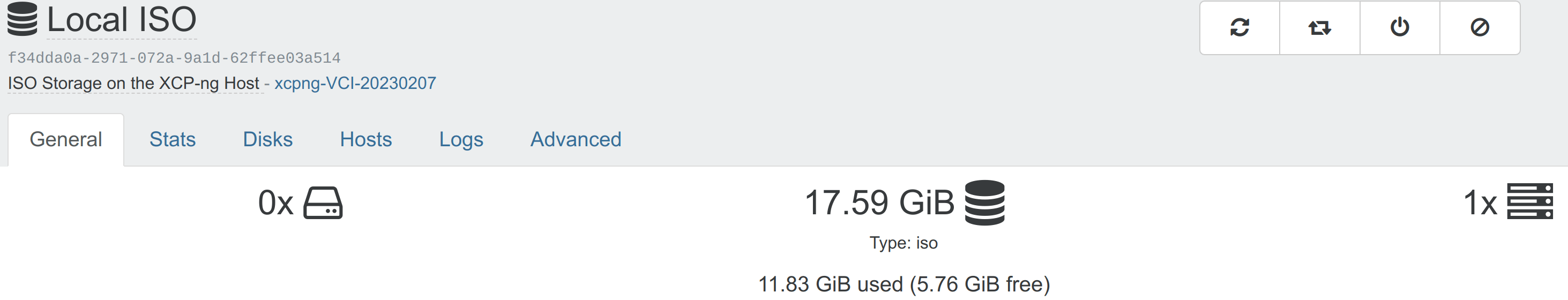View the Logs tab
The image size is (1568, 300).
[461, 139]
